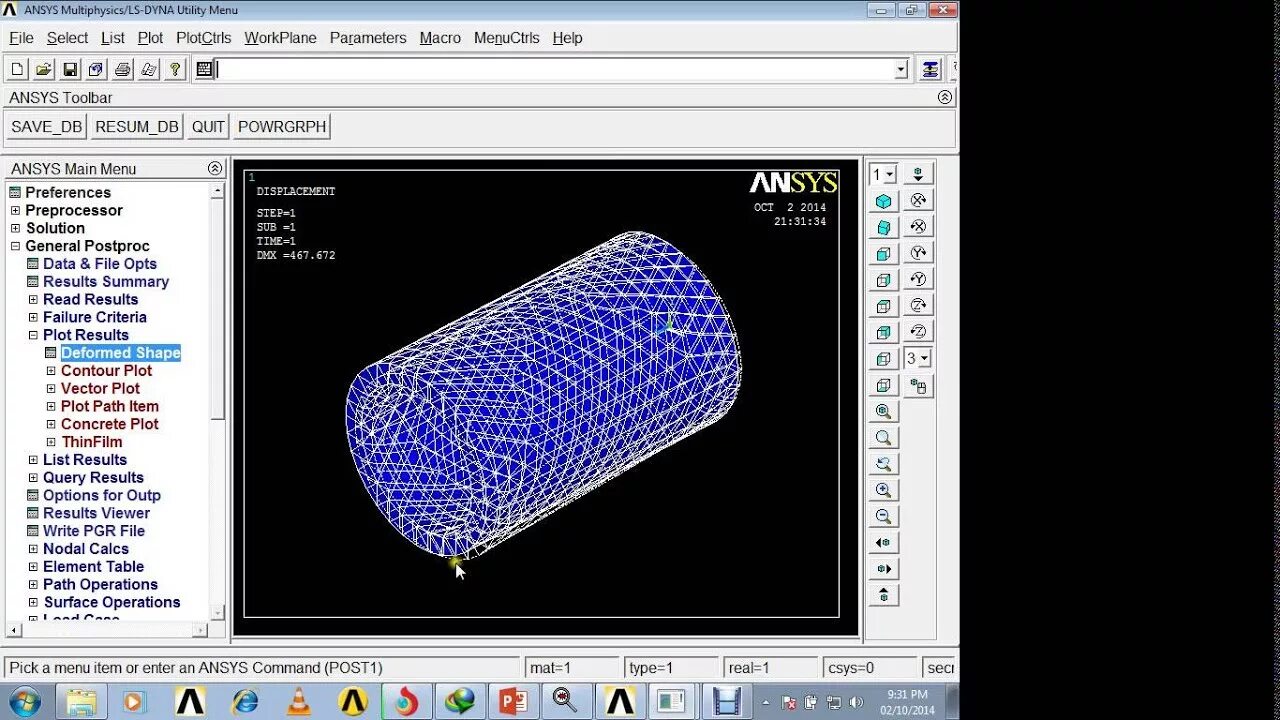This screenshot has width=1280, height=720.
Task: Click the Save Analysis floppy disk icon
Action: 70,69
